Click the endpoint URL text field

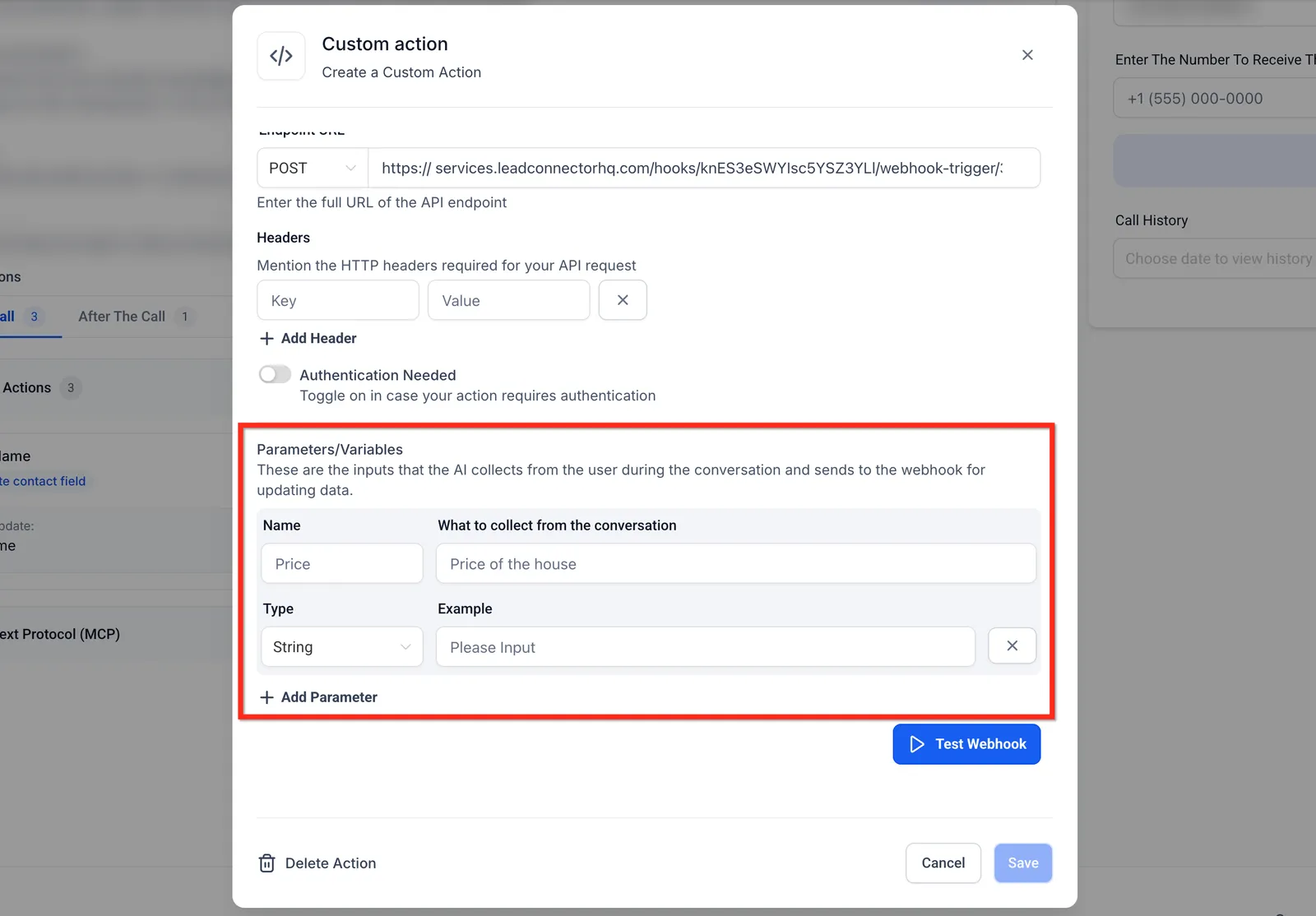tap(704, 168)
